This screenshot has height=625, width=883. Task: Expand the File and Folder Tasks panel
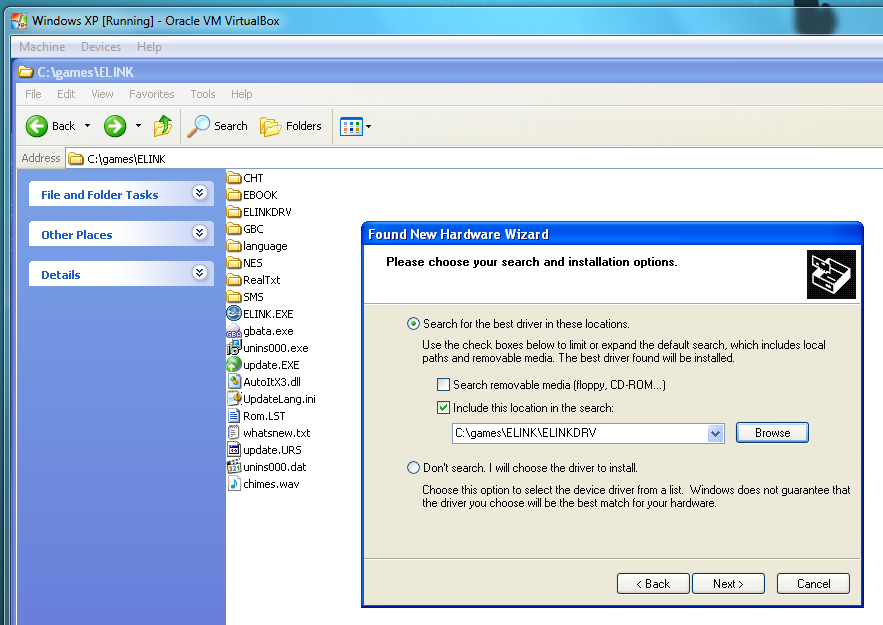pos(199,193)
